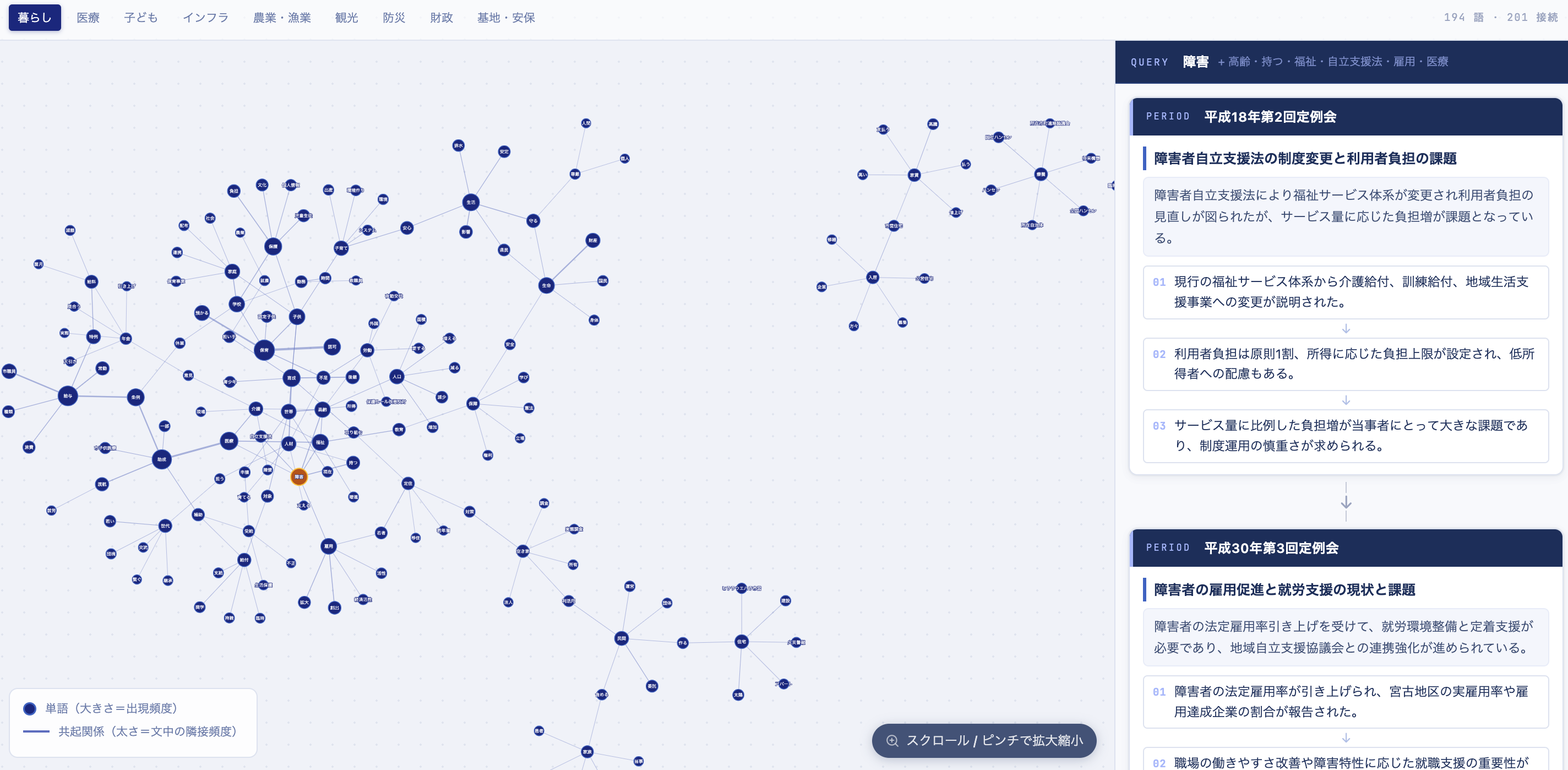Click the 介護 node
Image resolution: width=1568 pixels, height=770 pixels.
pos(255,409)
